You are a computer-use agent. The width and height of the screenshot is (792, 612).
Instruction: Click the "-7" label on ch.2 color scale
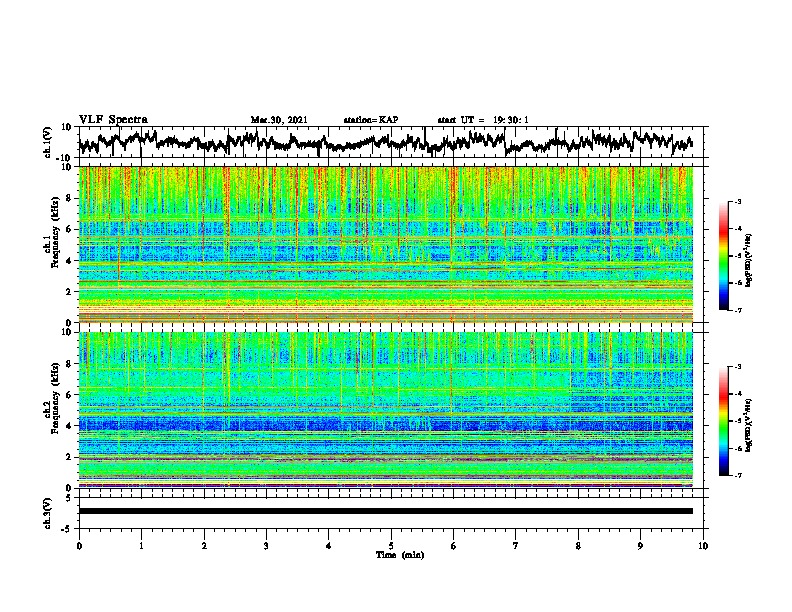coord(738,475)
